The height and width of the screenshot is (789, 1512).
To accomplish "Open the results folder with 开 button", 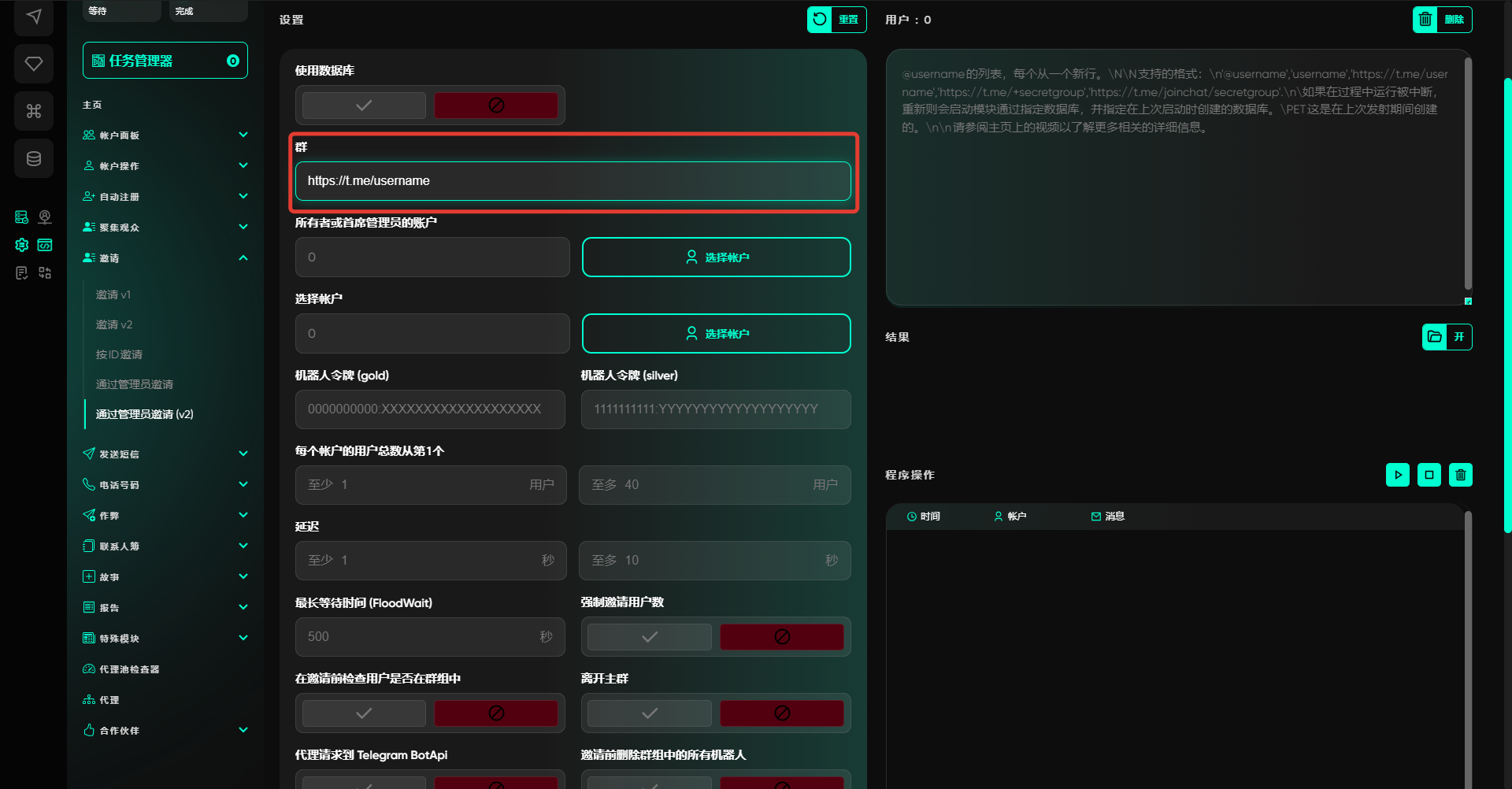I will (x=1447, y=337).
